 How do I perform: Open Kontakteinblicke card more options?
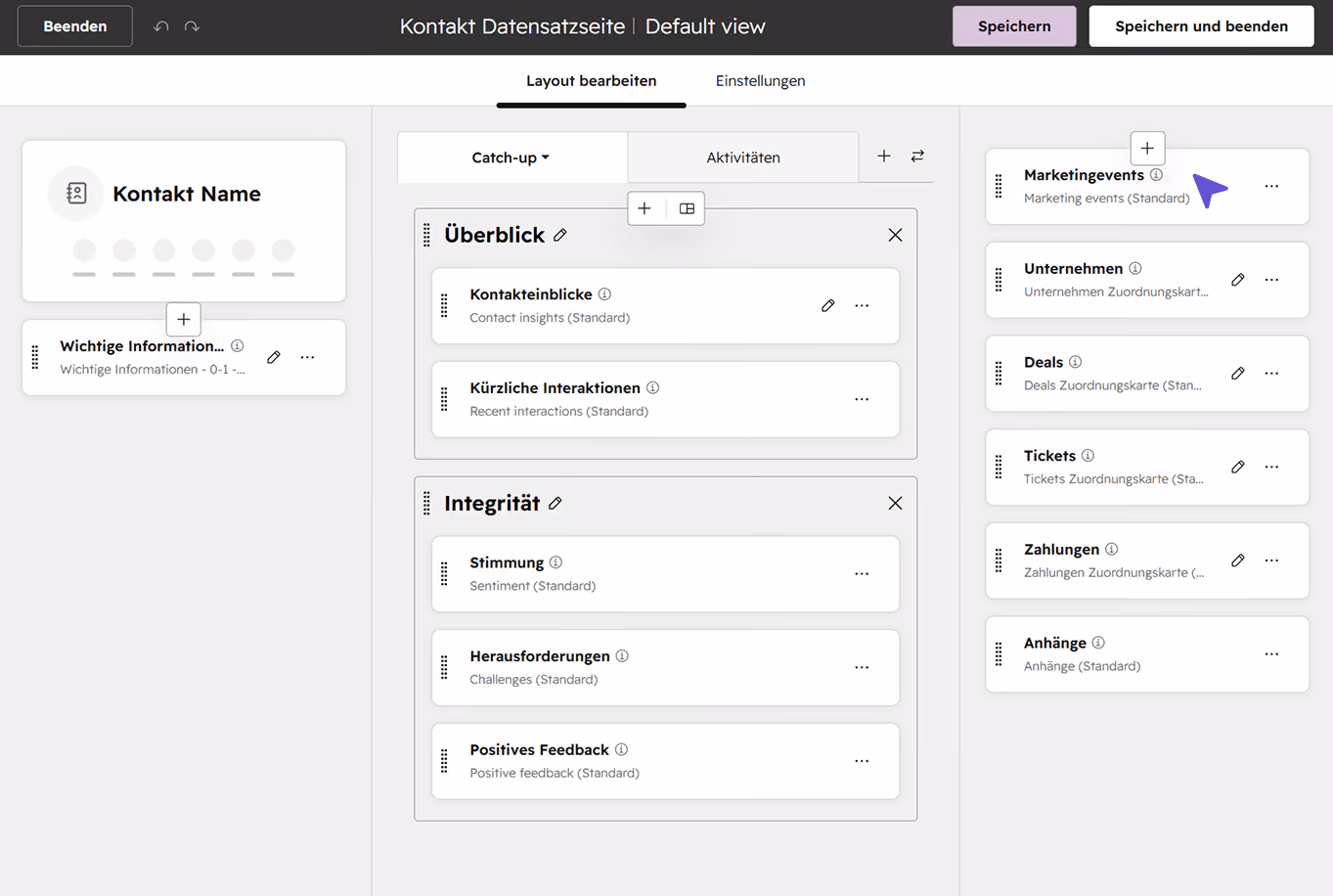pos(862,305)
